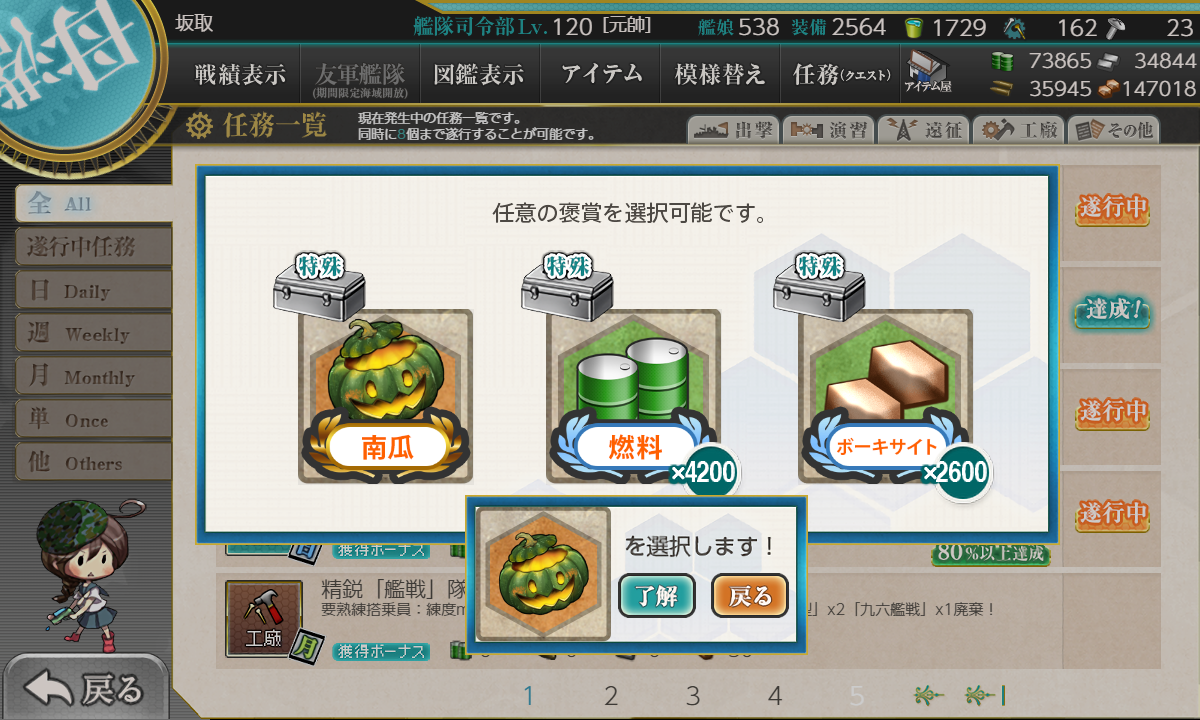The width and height of the screenshot is (1200, 720).
Task: Go to quest page 3
Action: [693, 695]
